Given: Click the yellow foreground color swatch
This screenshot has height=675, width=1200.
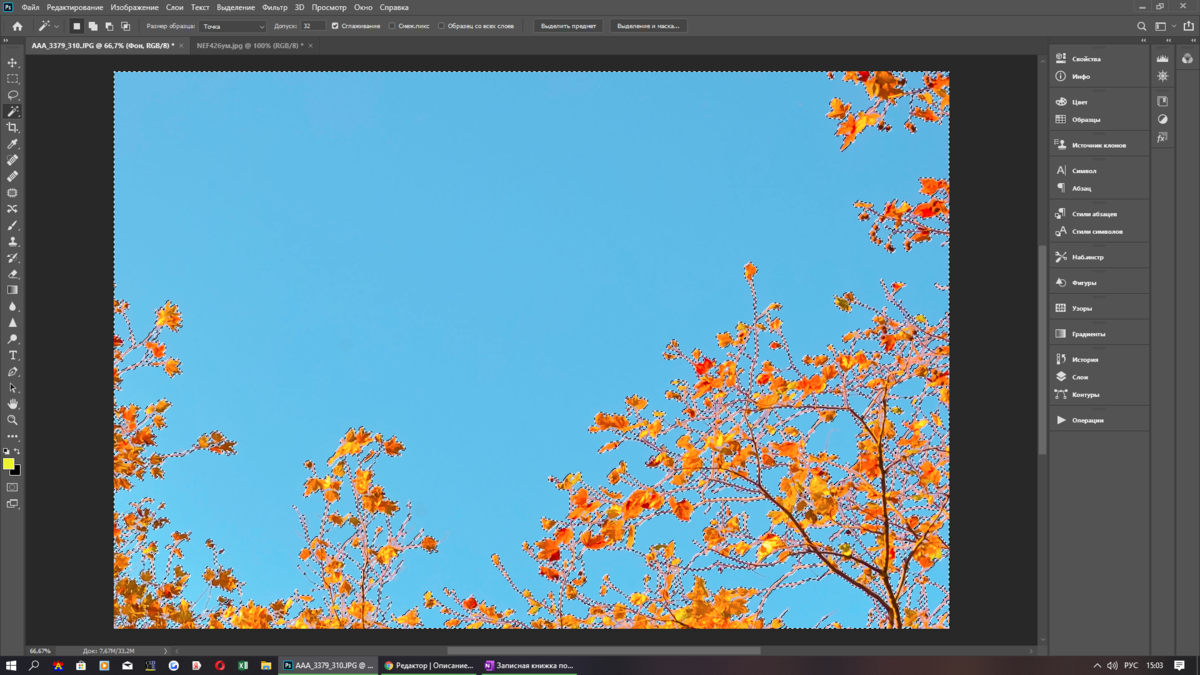Looking at the screenshot, I should 8,464.
